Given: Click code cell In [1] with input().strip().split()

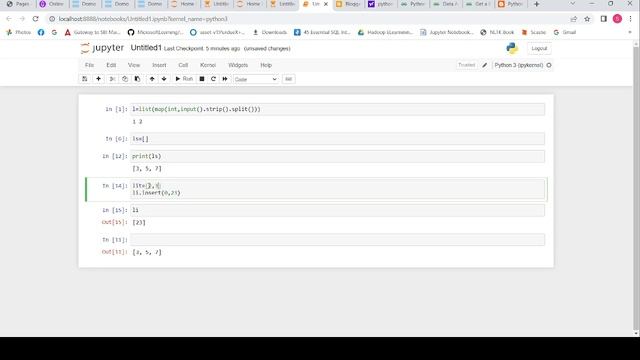Looking at the screenshot, I should [338, 109].
